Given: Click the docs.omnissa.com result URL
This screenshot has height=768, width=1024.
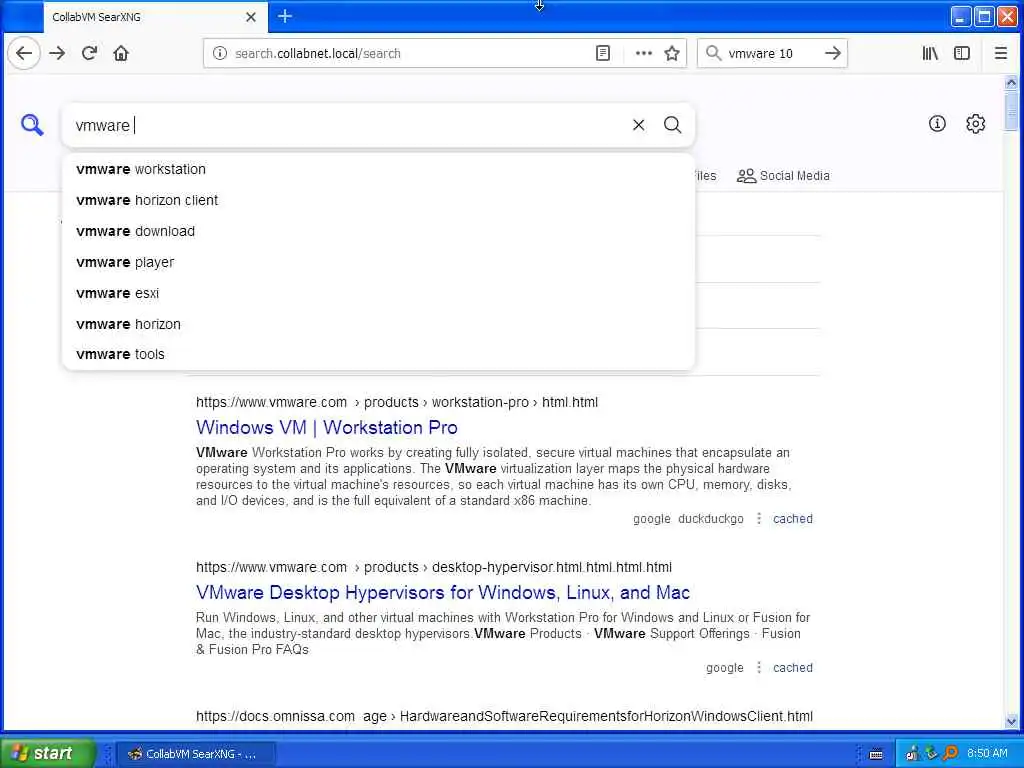Looking at the screenshot, I should pyautogui.click(x=504, y=716).
